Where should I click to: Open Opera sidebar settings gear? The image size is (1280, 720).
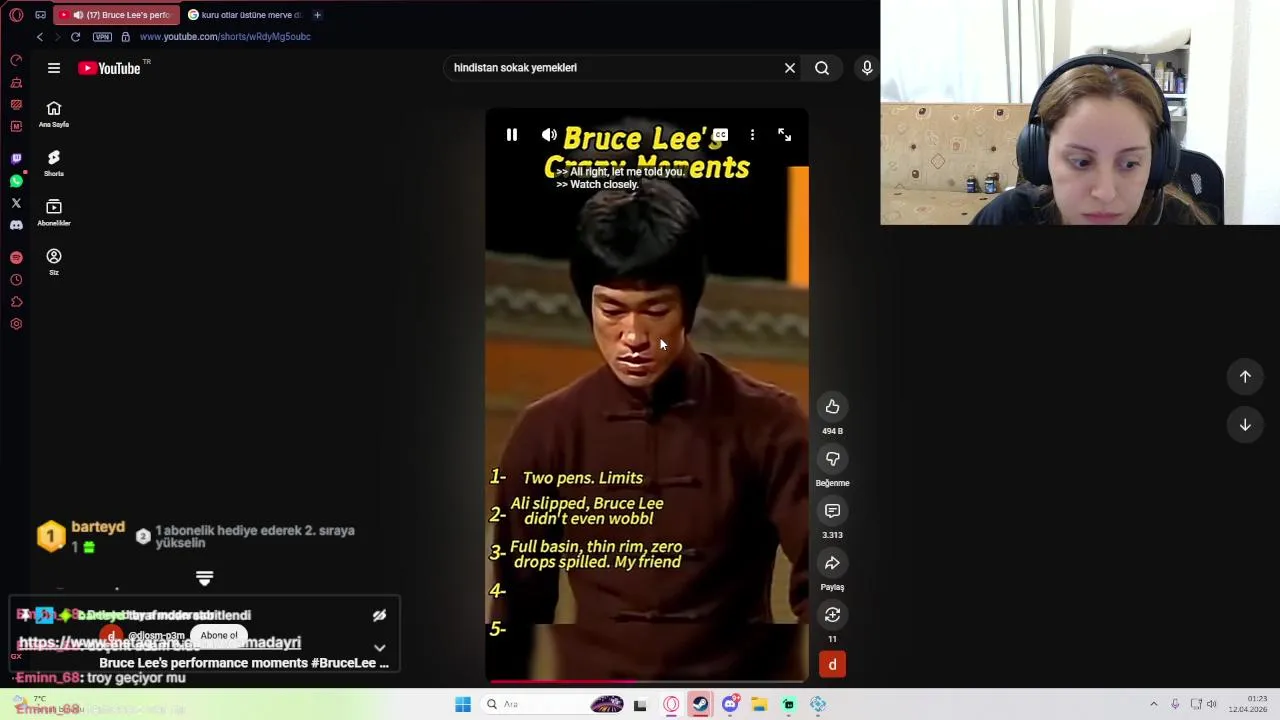16,324
